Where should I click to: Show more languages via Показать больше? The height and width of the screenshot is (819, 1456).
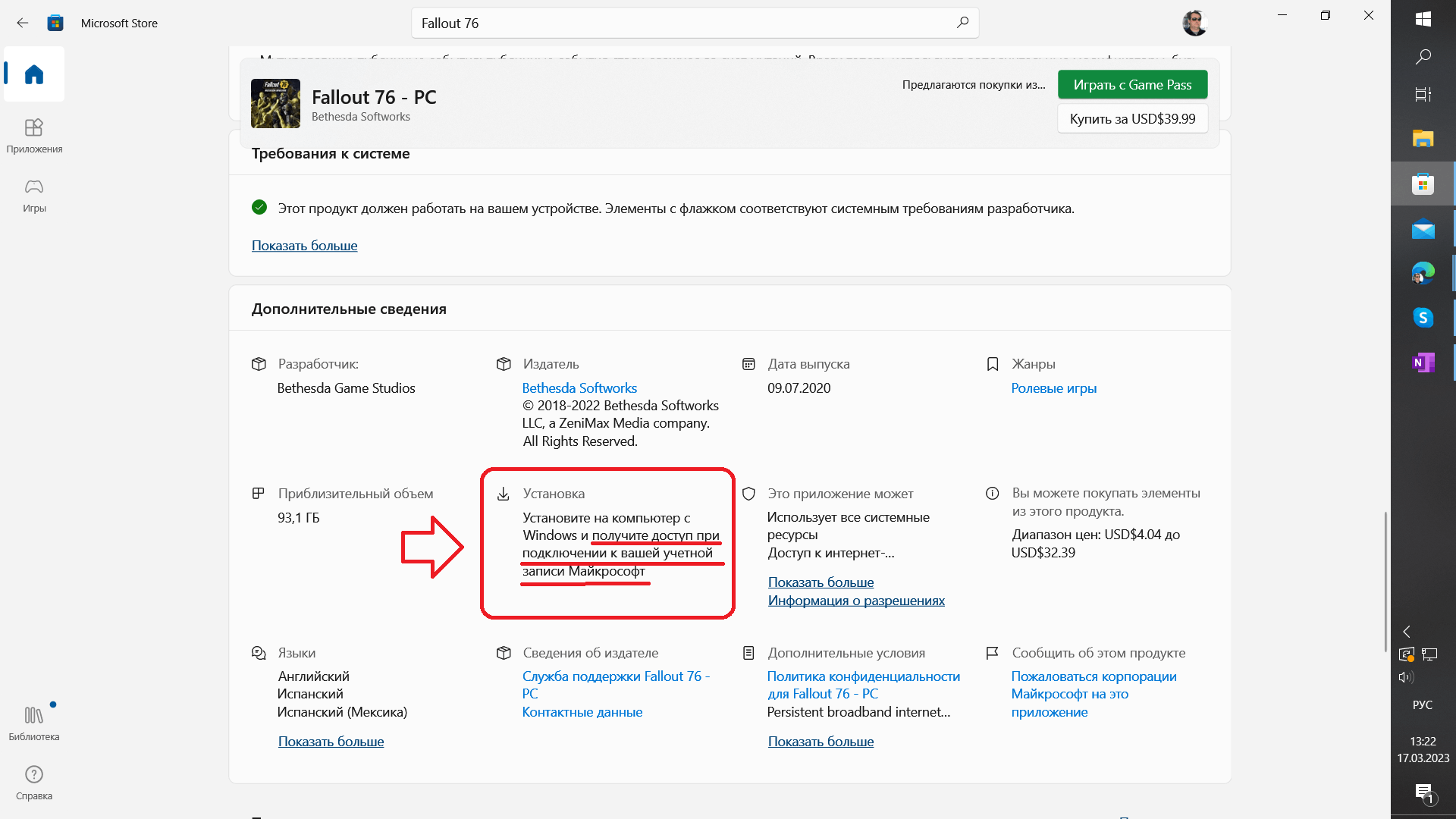pos(331,741)
